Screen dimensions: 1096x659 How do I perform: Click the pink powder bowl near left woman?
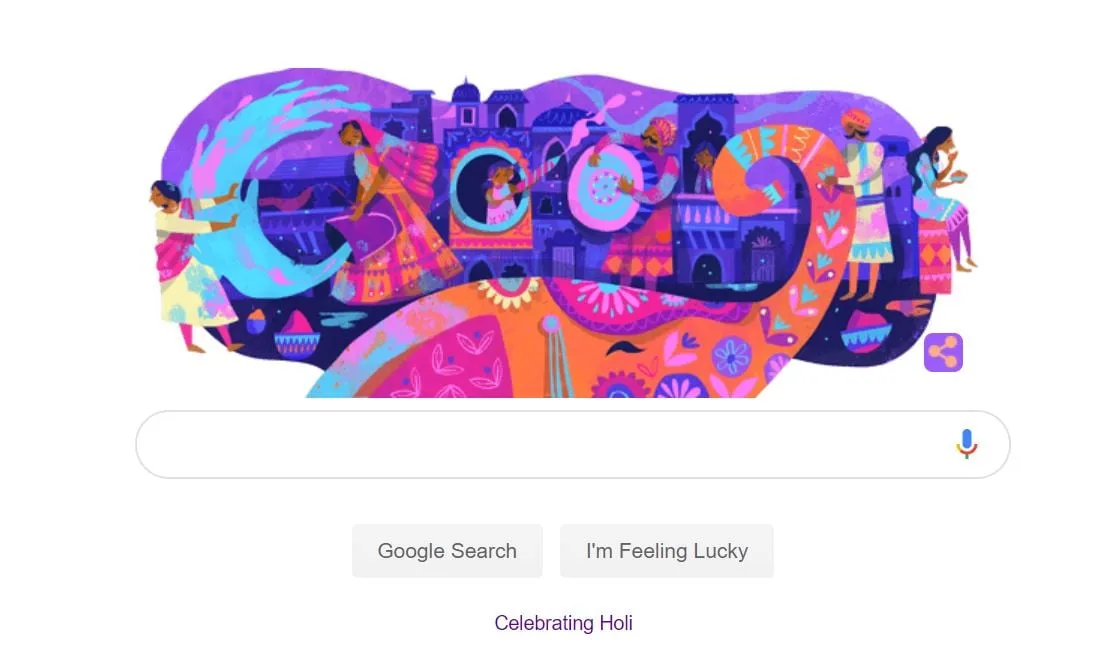coord(296,334)
